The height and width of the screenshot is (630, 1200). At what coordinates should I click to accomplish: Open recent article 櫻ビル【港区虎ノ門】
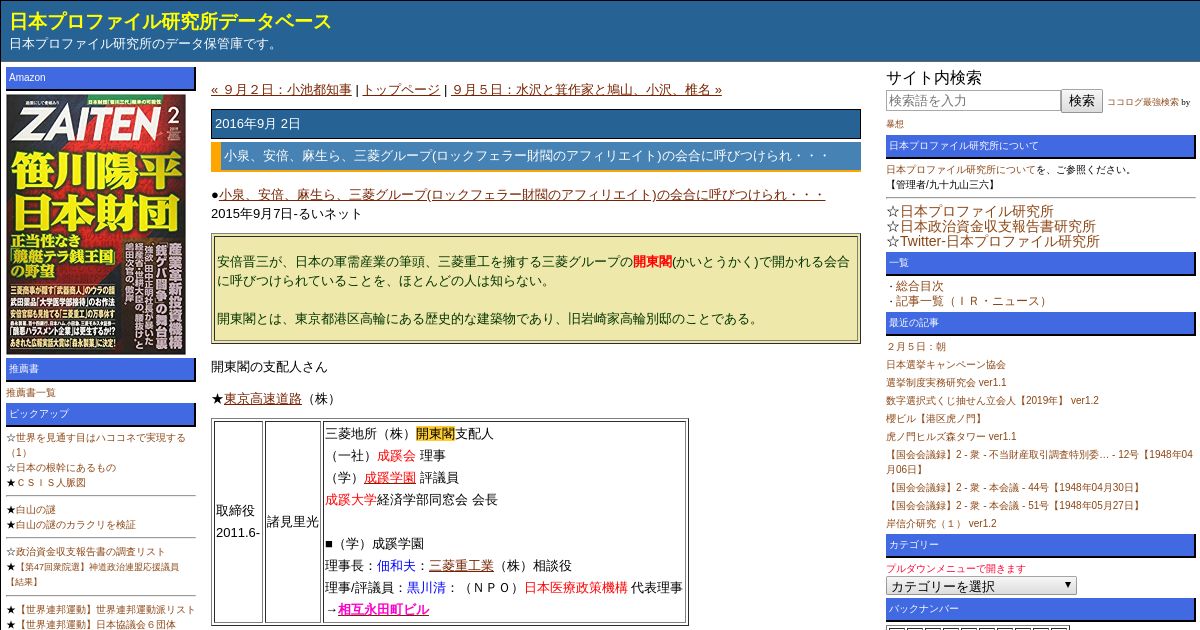coord(934,419)
